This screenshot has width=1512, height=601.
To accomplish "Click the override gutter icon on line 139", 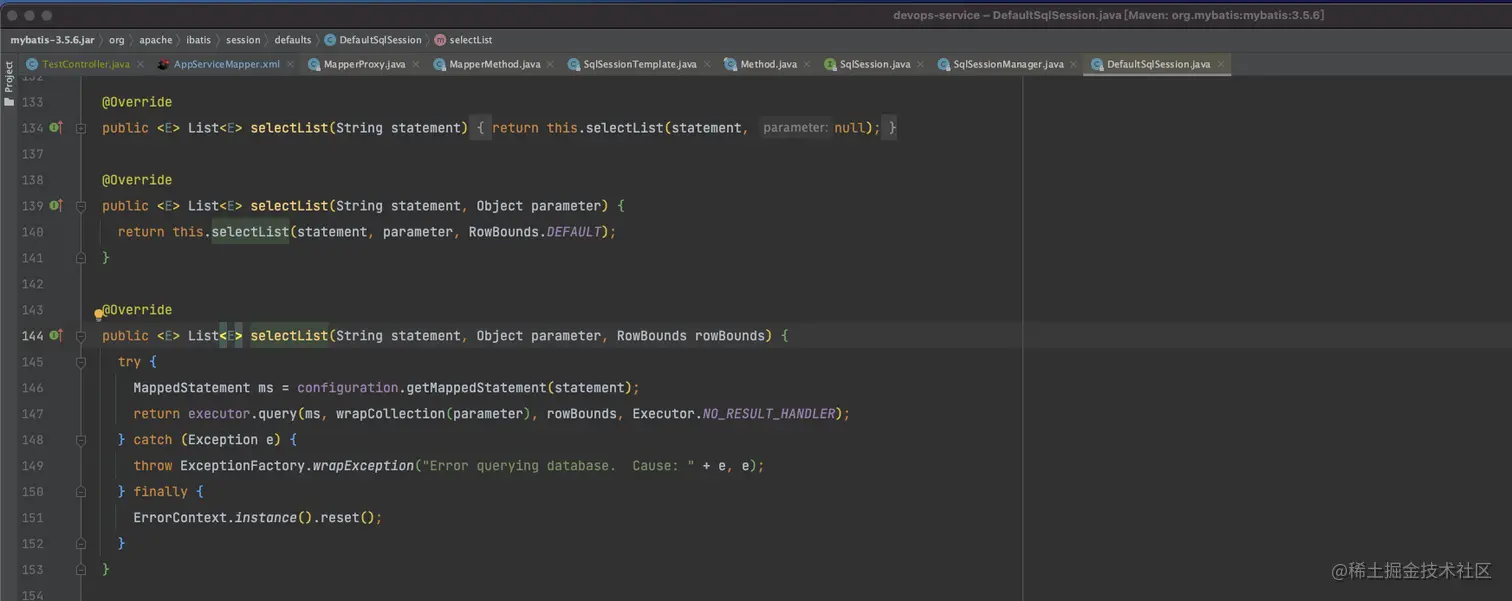I will click(x=56, y=205).
